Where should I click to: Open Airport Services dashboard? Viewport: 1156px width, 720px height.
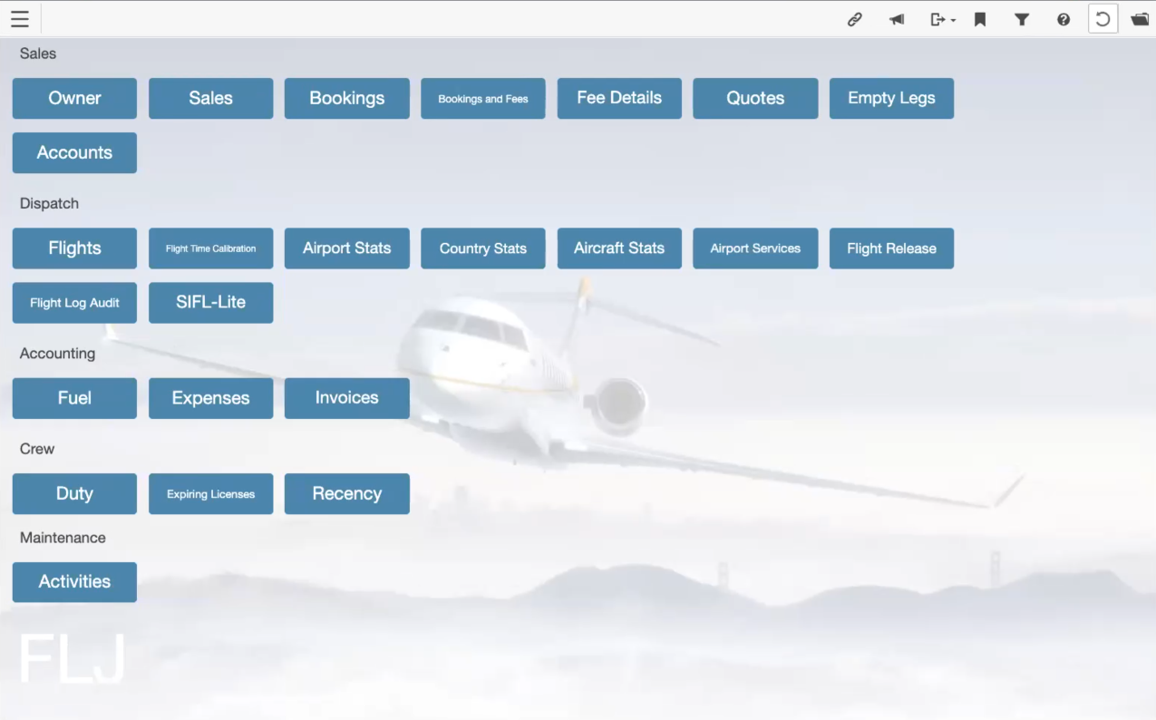(755, 248)
